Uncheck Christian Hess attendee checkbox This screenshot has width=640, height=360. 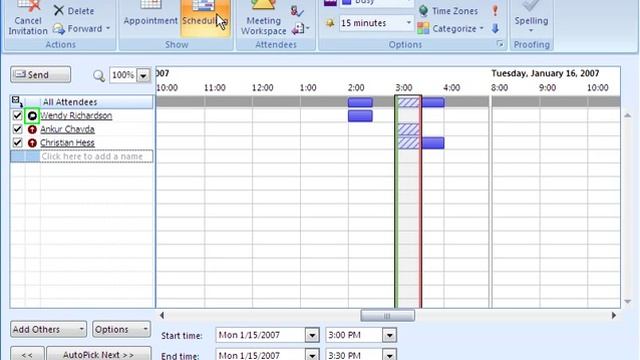(17, 143)
